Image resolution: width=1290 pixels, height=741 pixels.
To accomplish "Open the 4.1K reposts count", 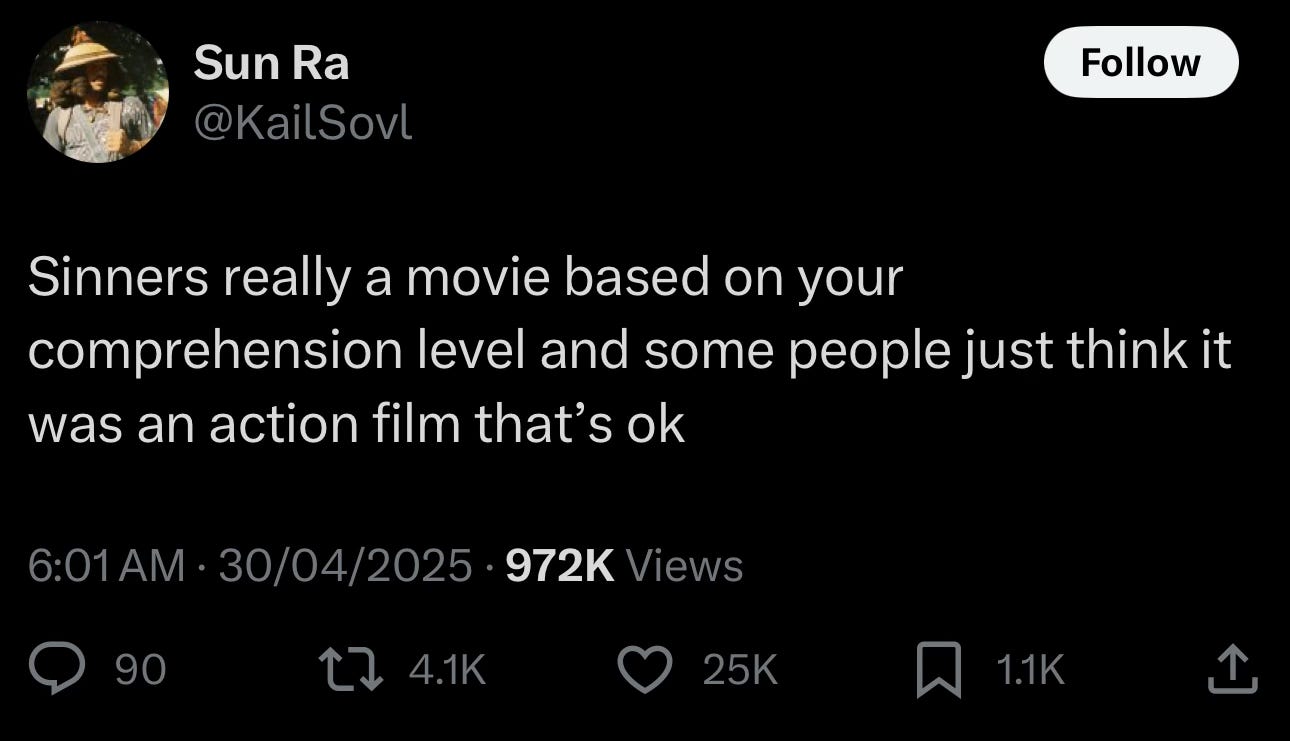I will tap(448, 669).
